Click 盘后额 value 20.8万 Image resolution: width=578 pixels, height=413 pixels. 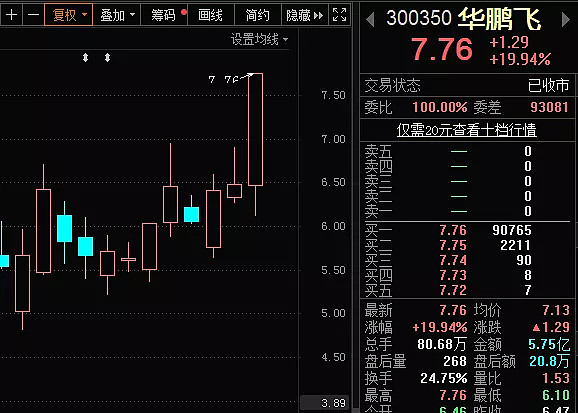pyautogui.click(x=550, y=361)
